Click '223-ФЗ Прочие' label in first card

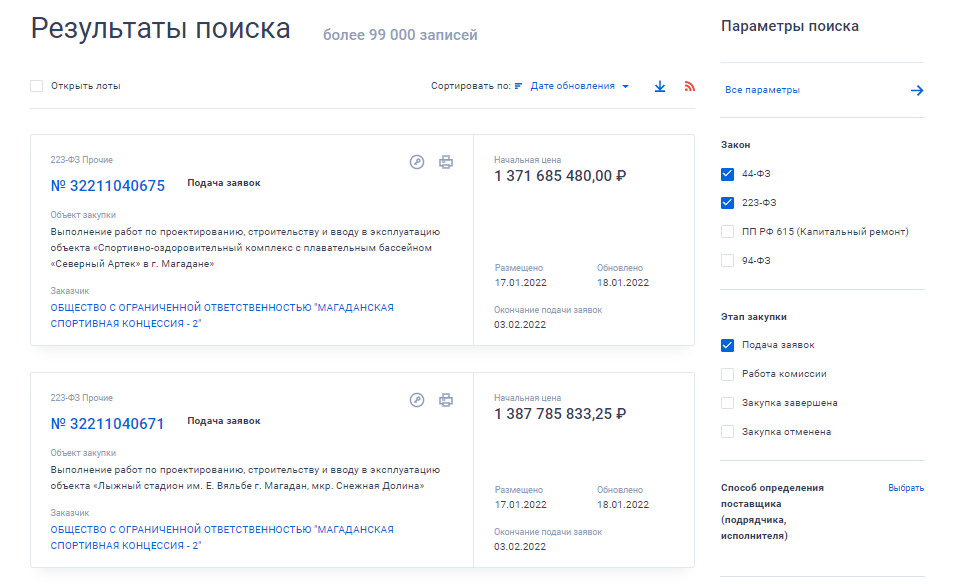[82, 160]
